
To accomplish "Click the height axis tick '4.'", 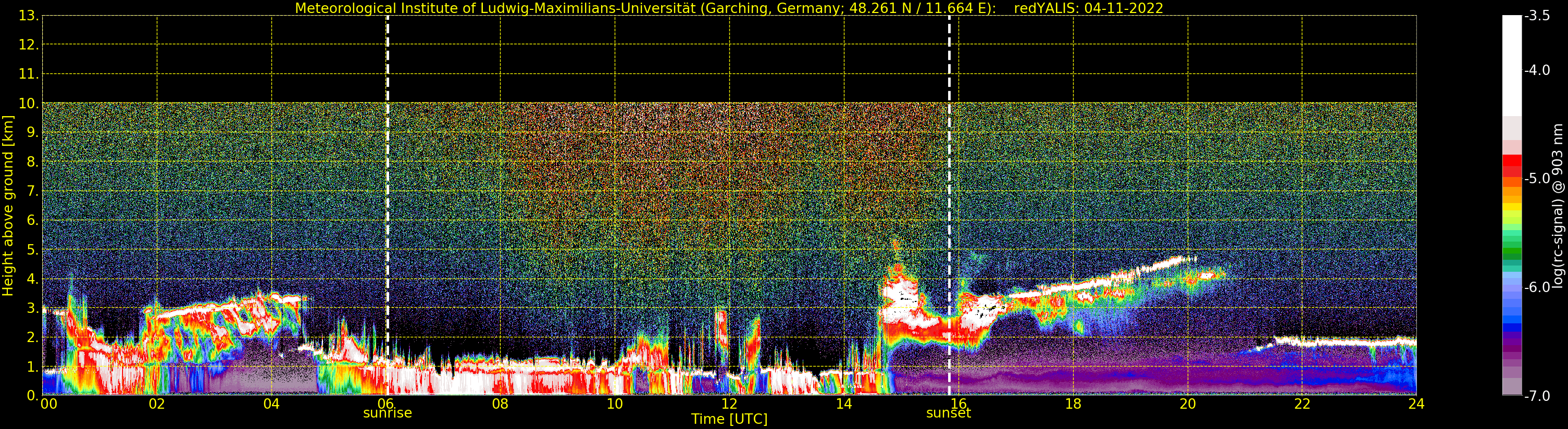I will (x=32, y=279).
